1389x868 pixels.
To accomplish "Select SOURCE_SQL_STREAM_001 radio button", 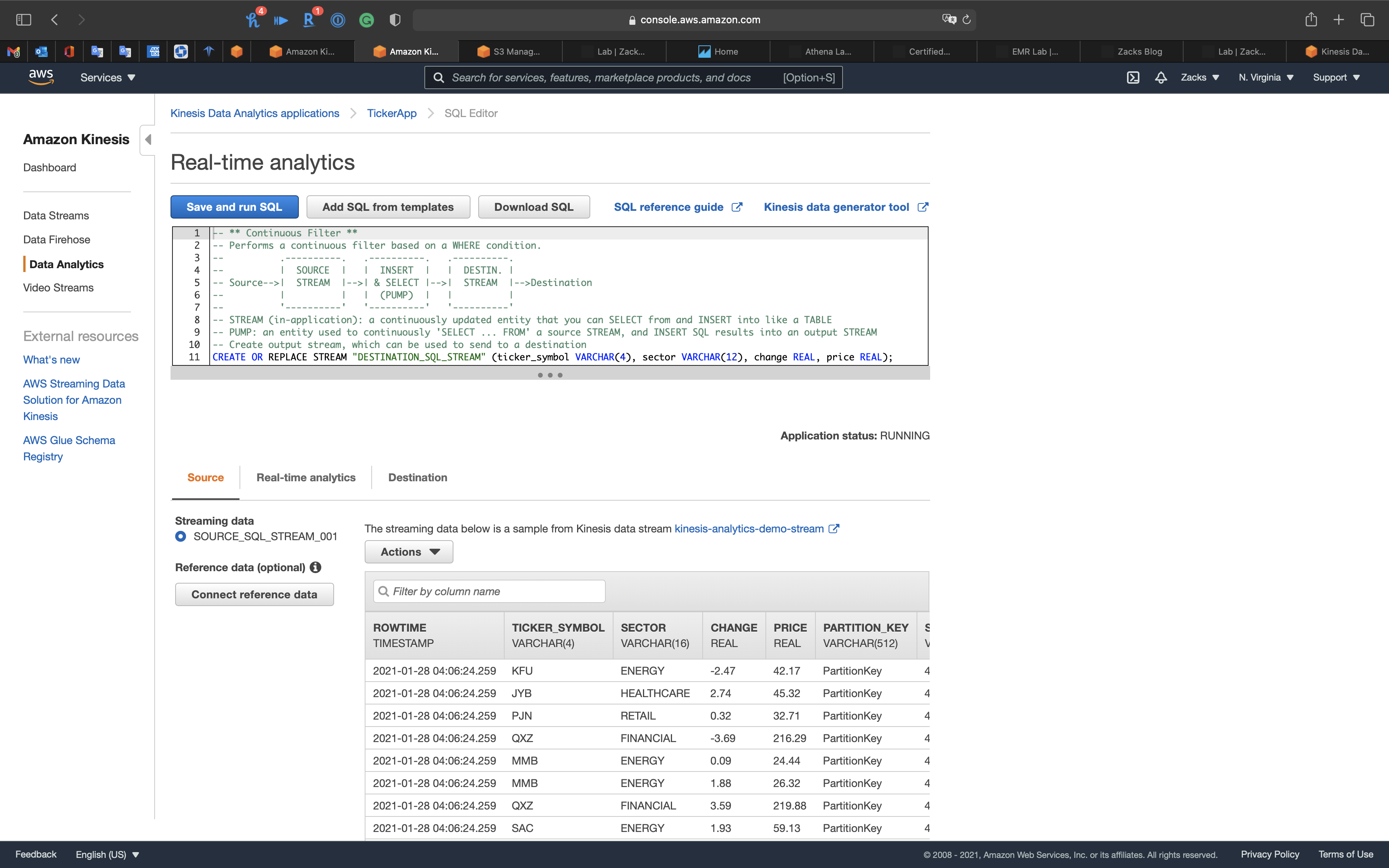I will 181,536.
